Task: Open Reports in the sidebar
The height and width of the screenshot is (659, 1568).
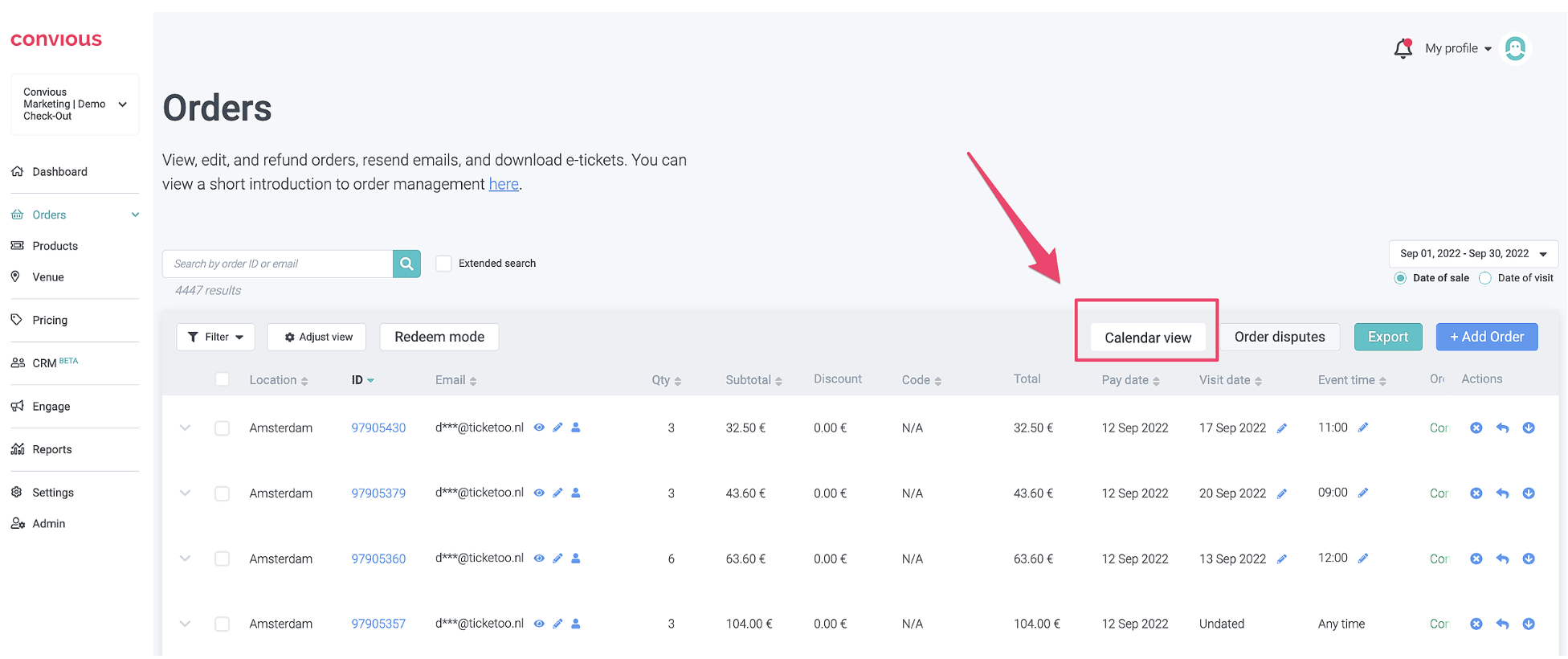Action: pos(52,450)
